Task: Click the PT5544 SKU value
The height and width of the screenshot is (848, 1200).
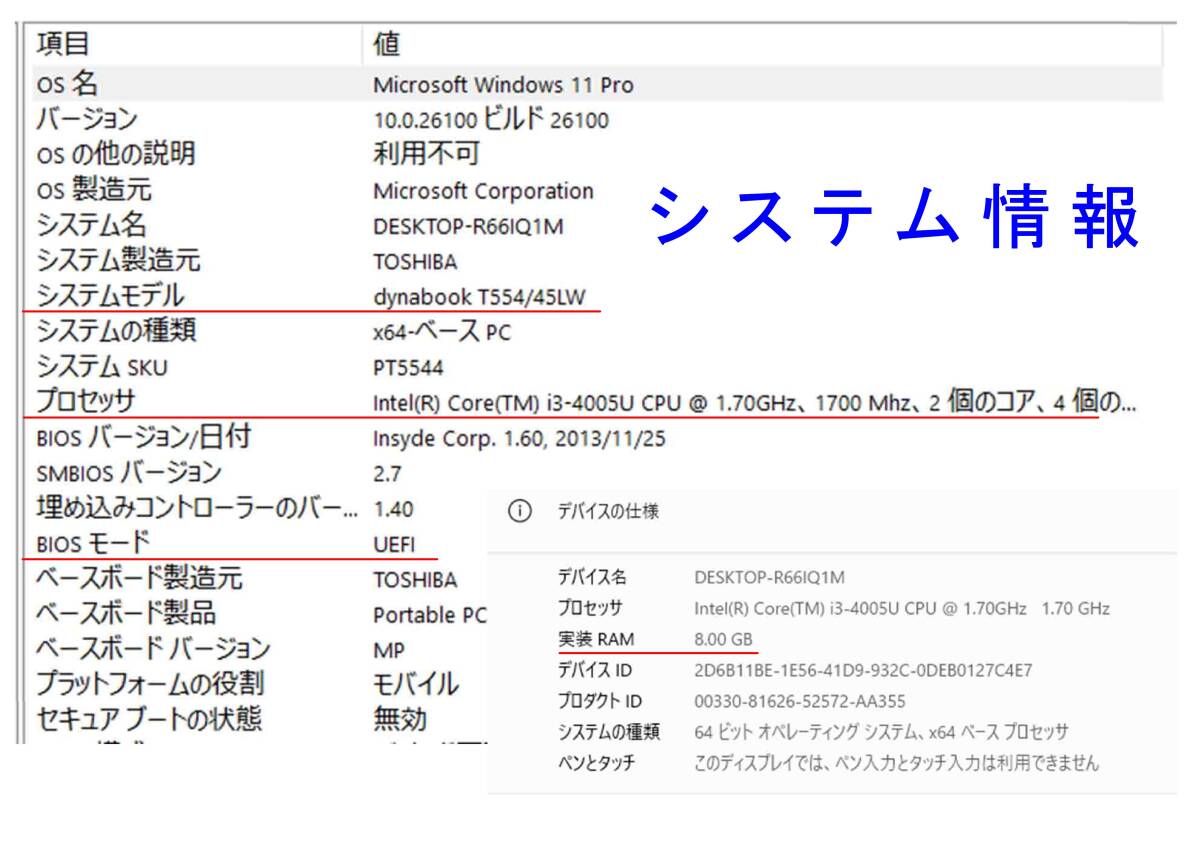Action: 408,368
